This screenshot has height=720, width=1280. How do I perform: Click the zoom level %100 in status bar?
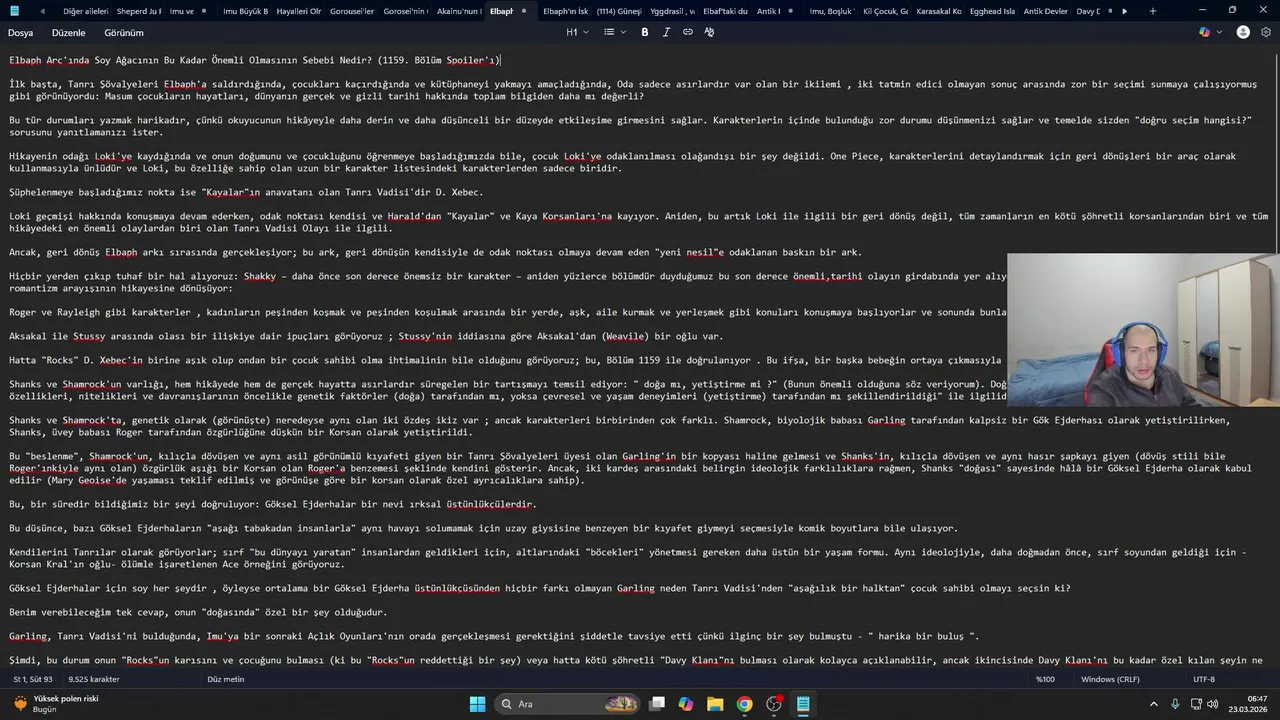[1045, 679]
